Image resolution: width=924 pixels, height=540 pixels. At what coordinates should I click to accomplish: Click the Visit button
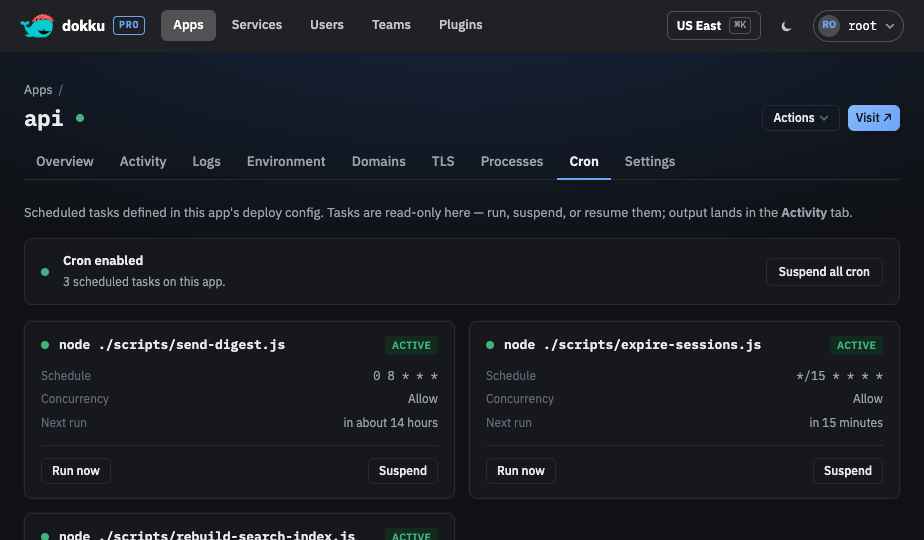tap(873, 118)
